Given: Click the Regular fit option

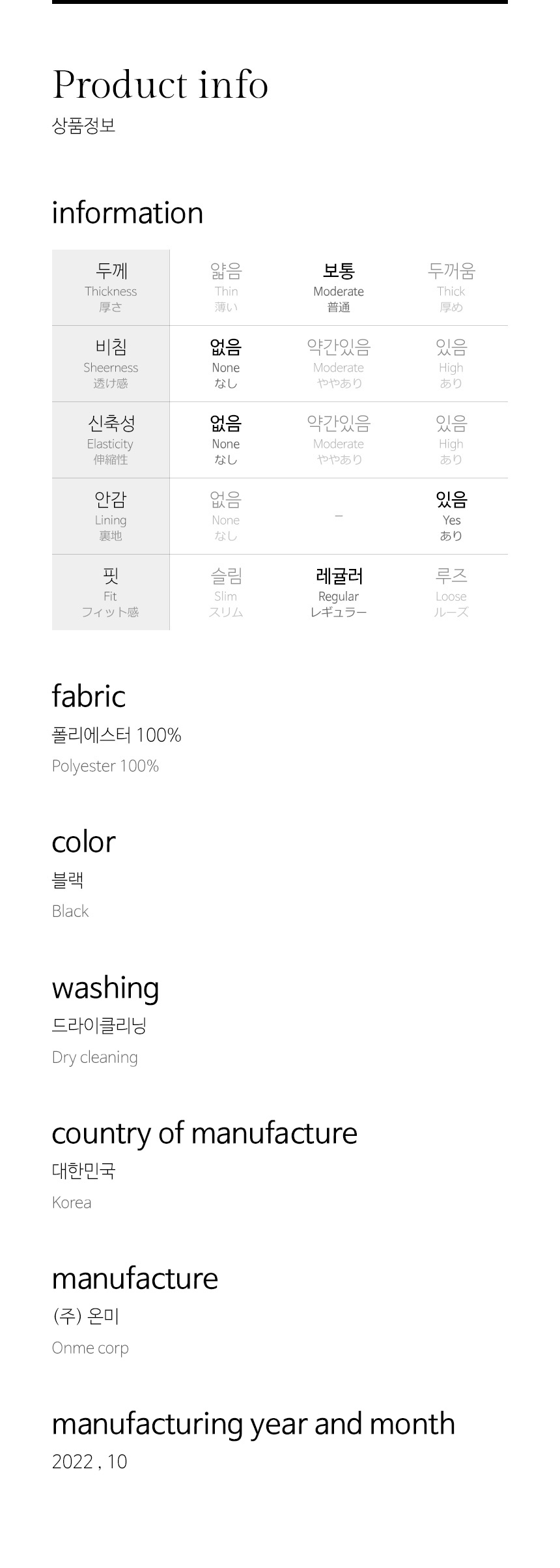Looking at the screenshot, I should (339, 592).
